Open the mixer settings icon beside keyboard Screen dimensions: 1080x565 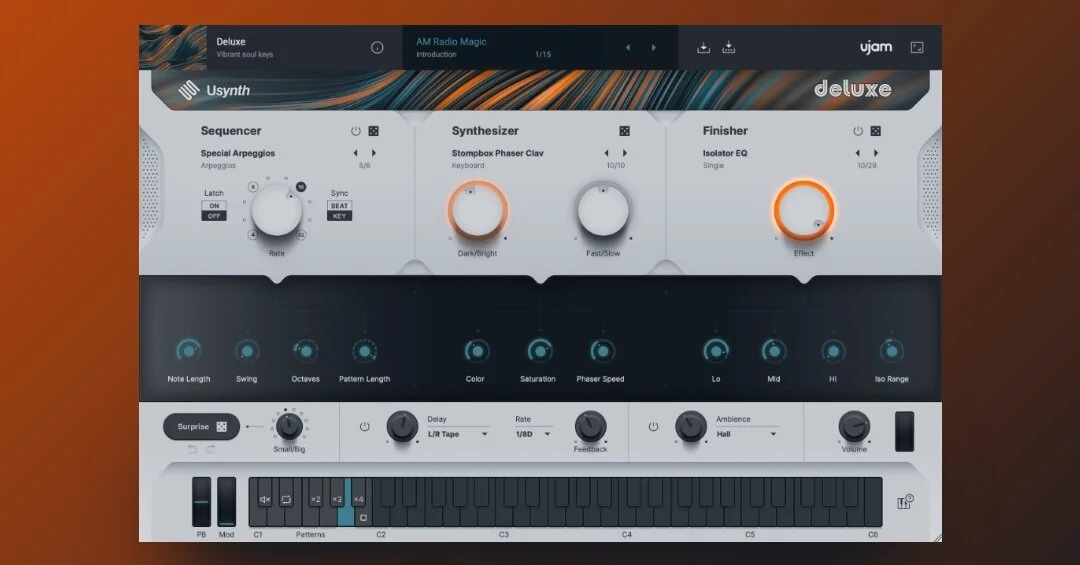point(905,502)
